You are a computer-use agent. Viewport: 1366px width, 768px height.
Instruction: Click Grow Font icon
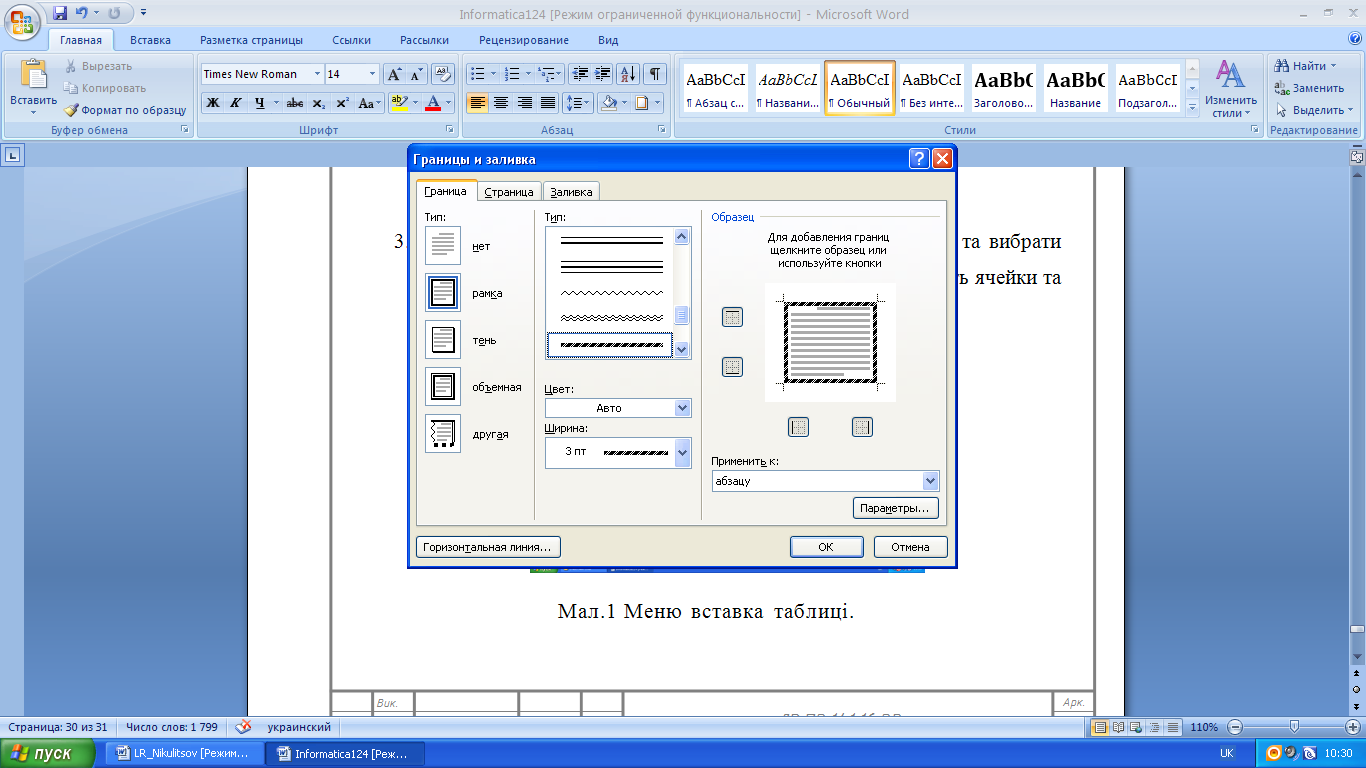coord(395,74)
